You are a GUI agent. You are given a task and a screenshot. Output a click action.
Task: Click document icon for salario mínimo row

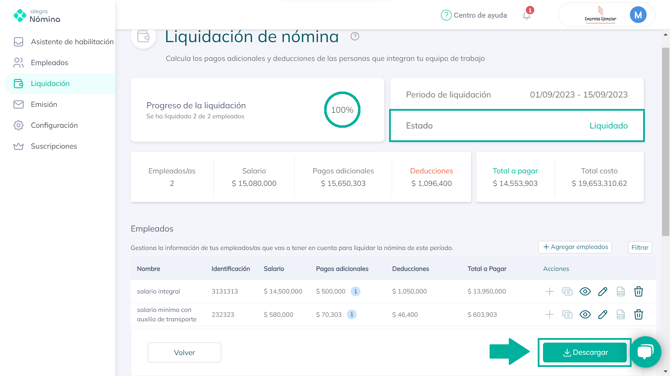(x=621, y=314)
